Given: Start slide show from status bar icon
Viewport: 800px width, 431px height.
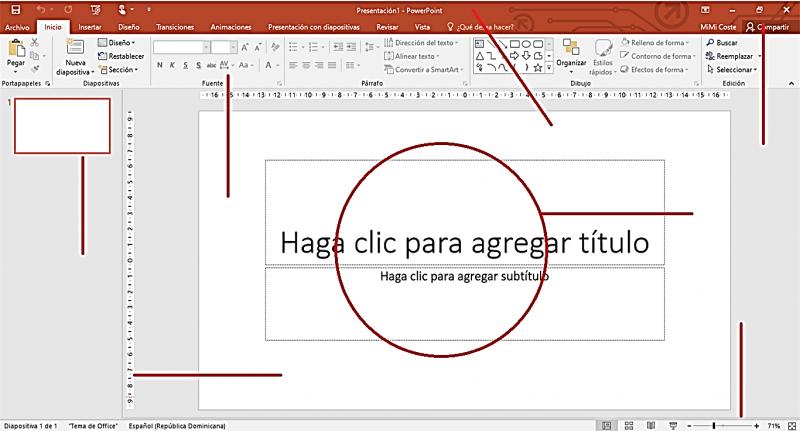Looking at the screenshot, I should pyautogui.click(x=673, y=425).
